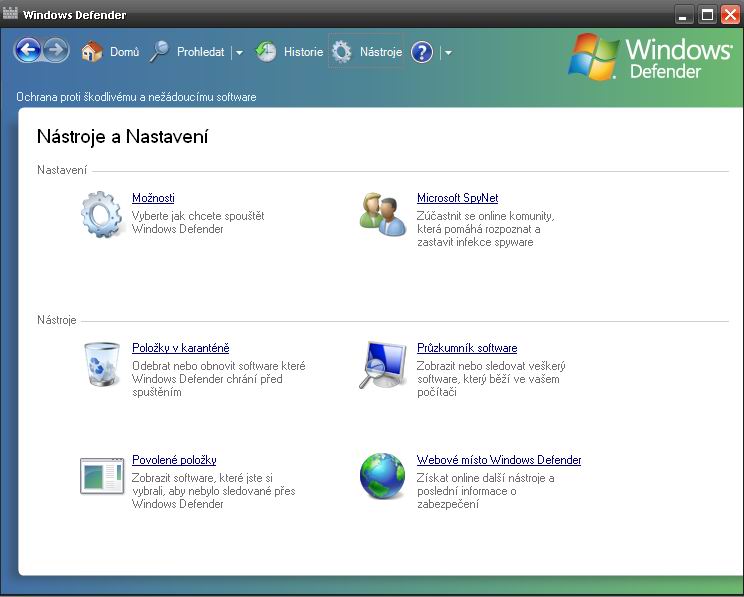Click the quarantine recycle bin icon

(102, 364)
